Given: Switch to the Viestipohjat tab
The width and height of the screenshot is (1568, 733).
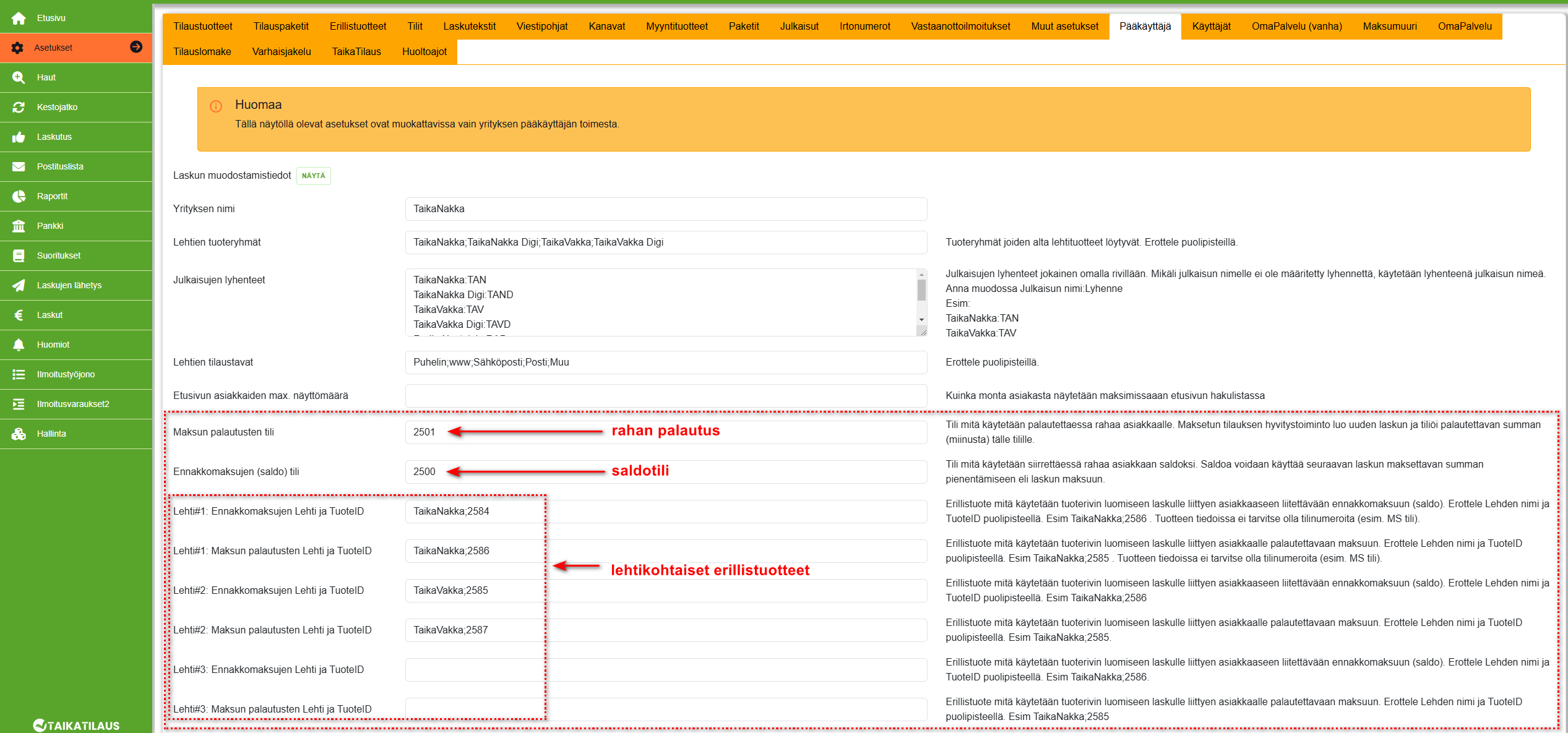Looking at the screenshot, I should click(542, 26).
